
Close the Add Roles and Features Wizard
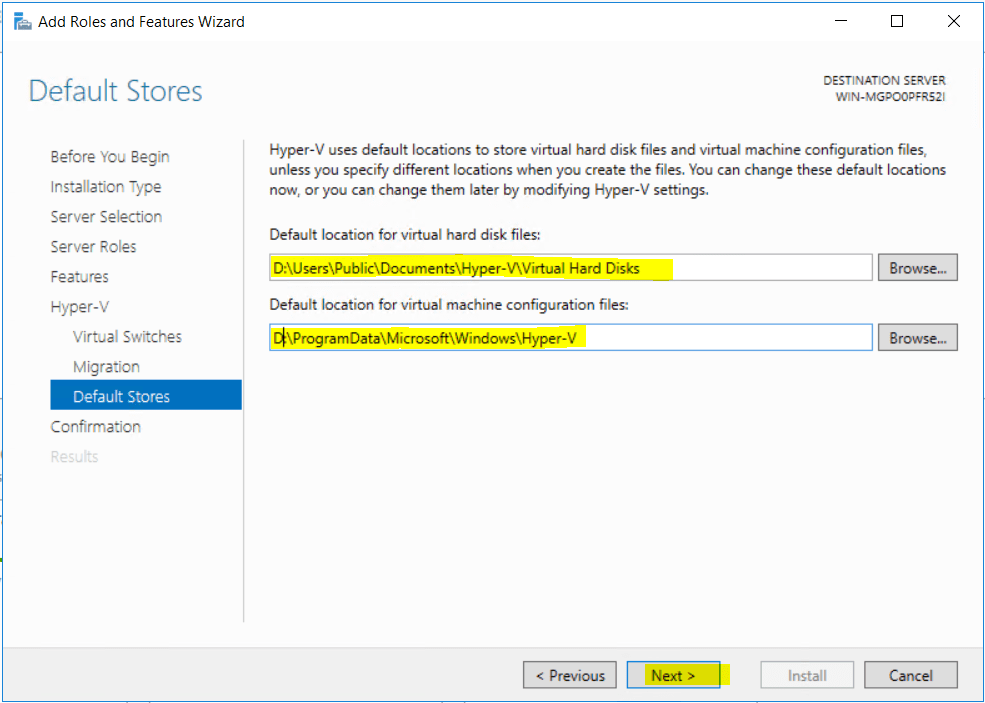point(952,21)
